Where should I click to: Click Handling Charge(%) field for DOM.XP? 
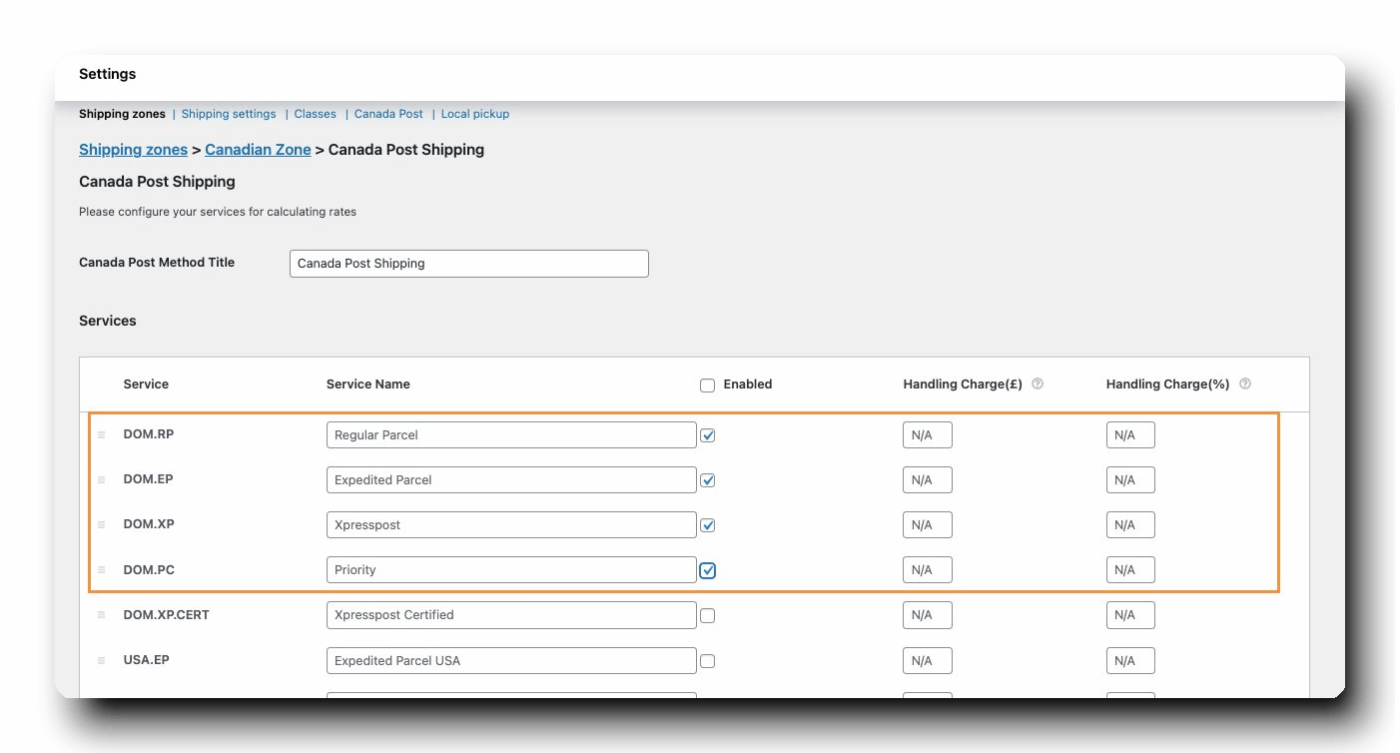tap(1130, 525)
